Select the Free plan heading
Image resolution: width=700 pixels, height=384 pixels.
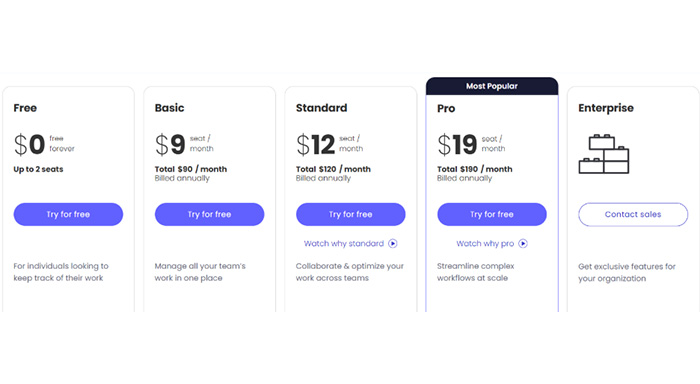[25, 108]
